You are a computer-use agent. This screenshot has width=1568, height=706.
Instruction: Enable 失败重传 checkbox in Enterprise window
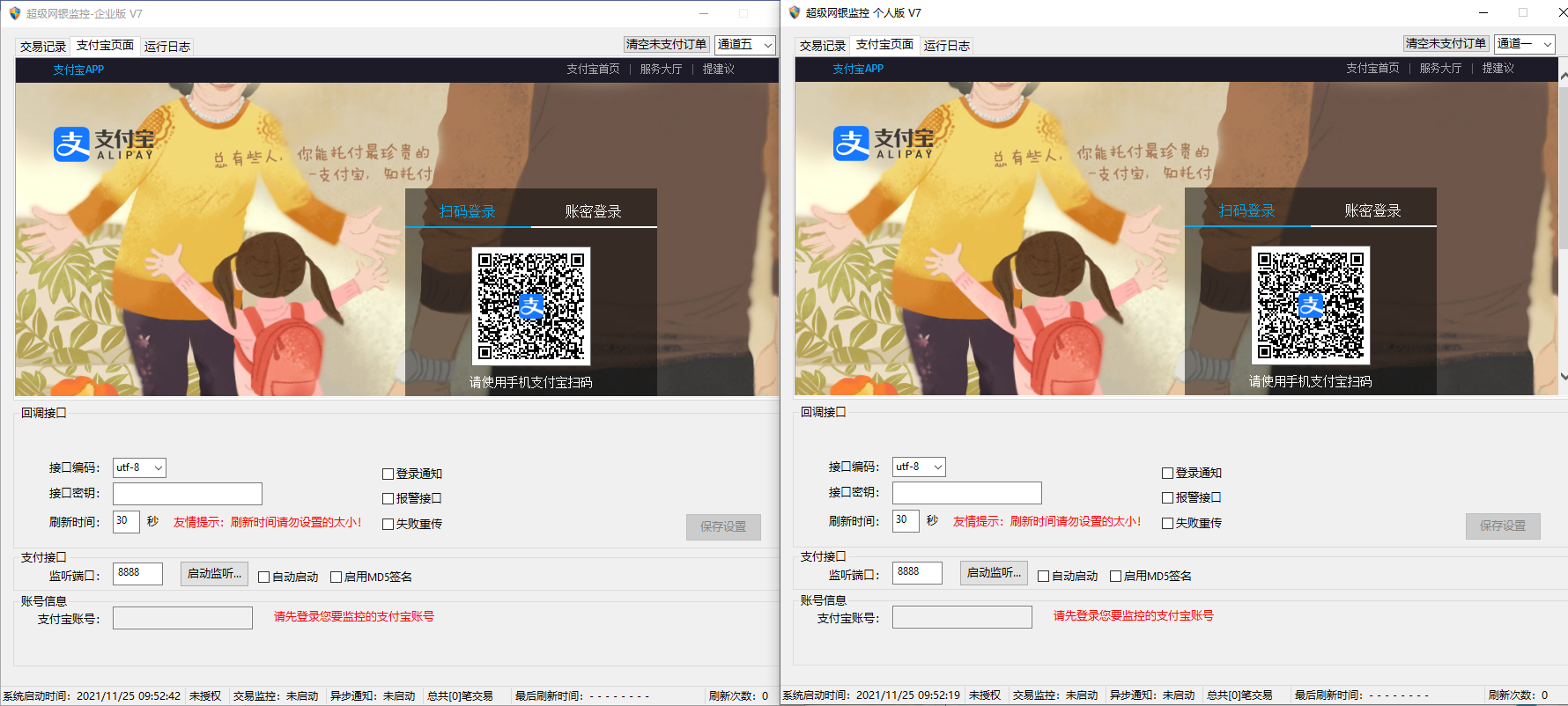388,524
